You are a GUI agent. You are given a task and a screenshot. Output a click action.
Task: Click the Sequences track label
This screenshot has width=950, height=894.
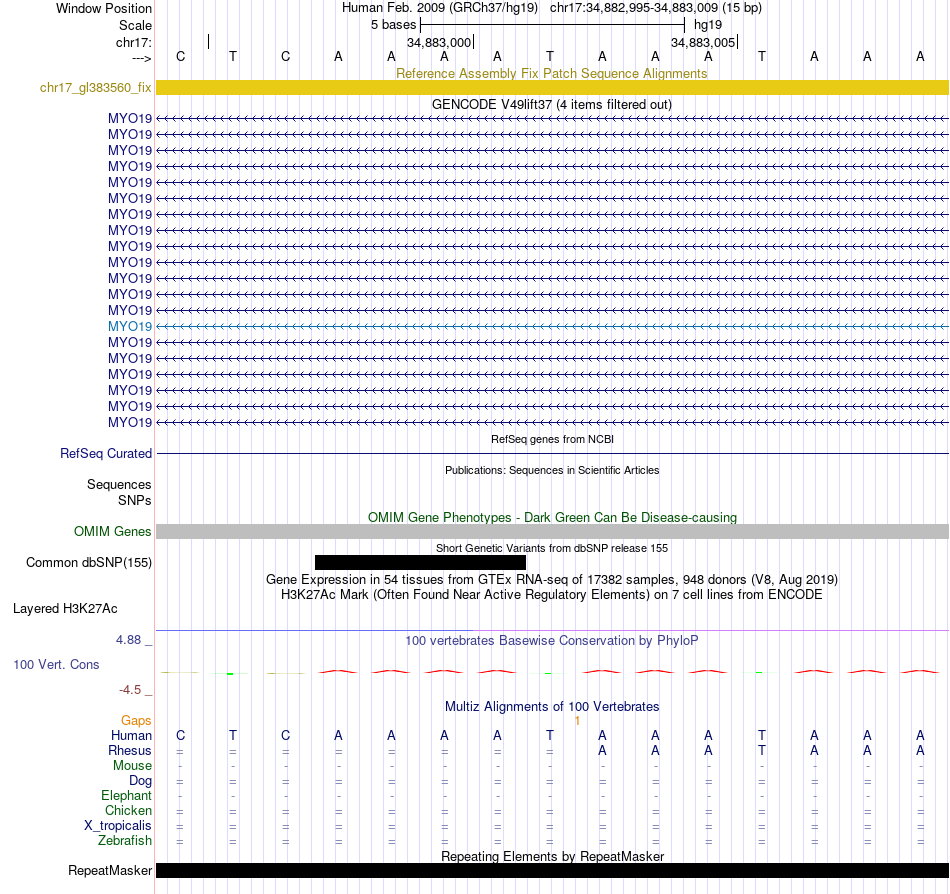pyautogui.click(x=119, y=485)
